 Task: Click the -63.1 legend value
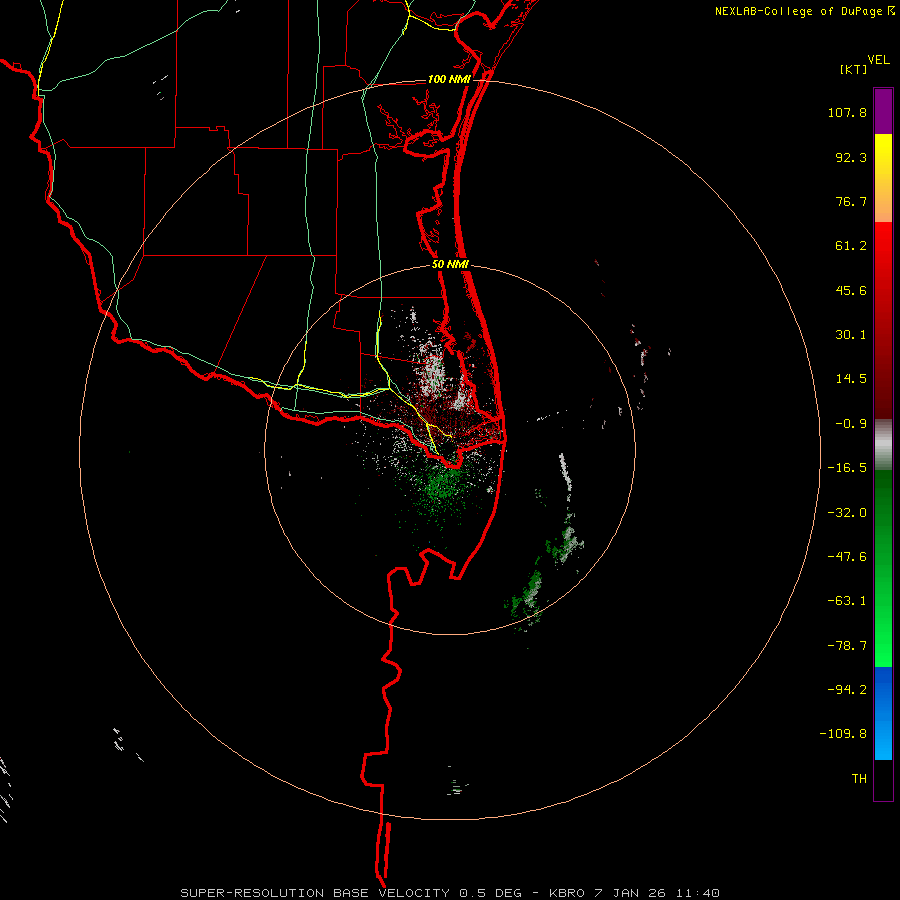pyautogui.click(x=847, y=601)
